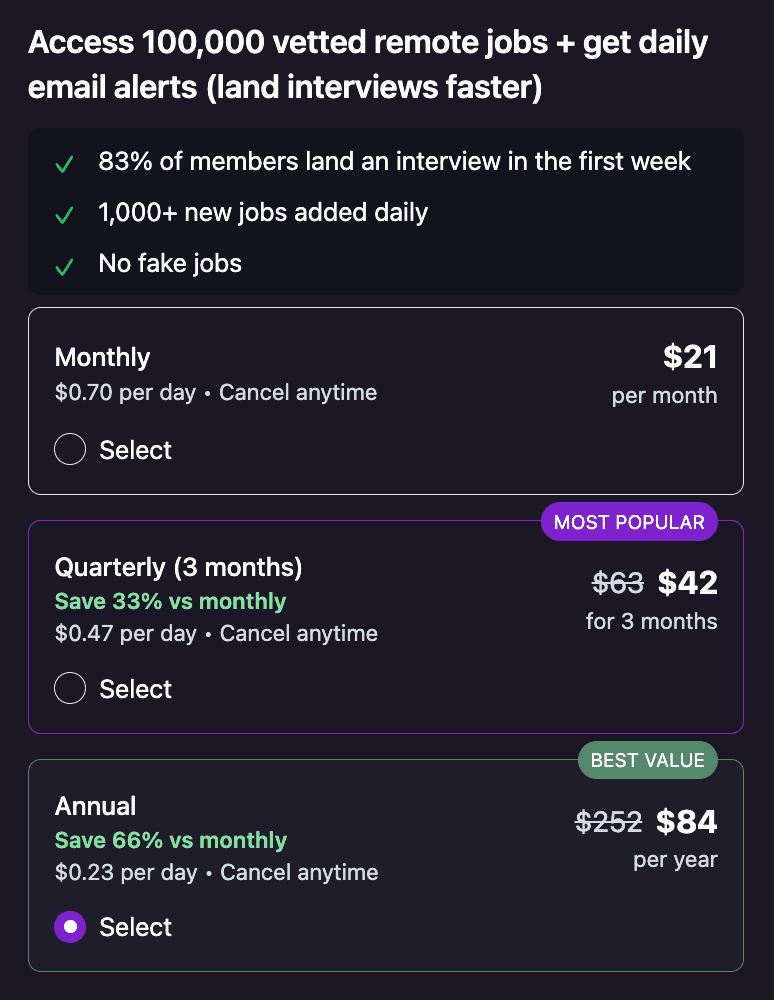Click the selected Annual plan radio button
Viewport: 774px width, 1000px height.
(x=70, y=927)
